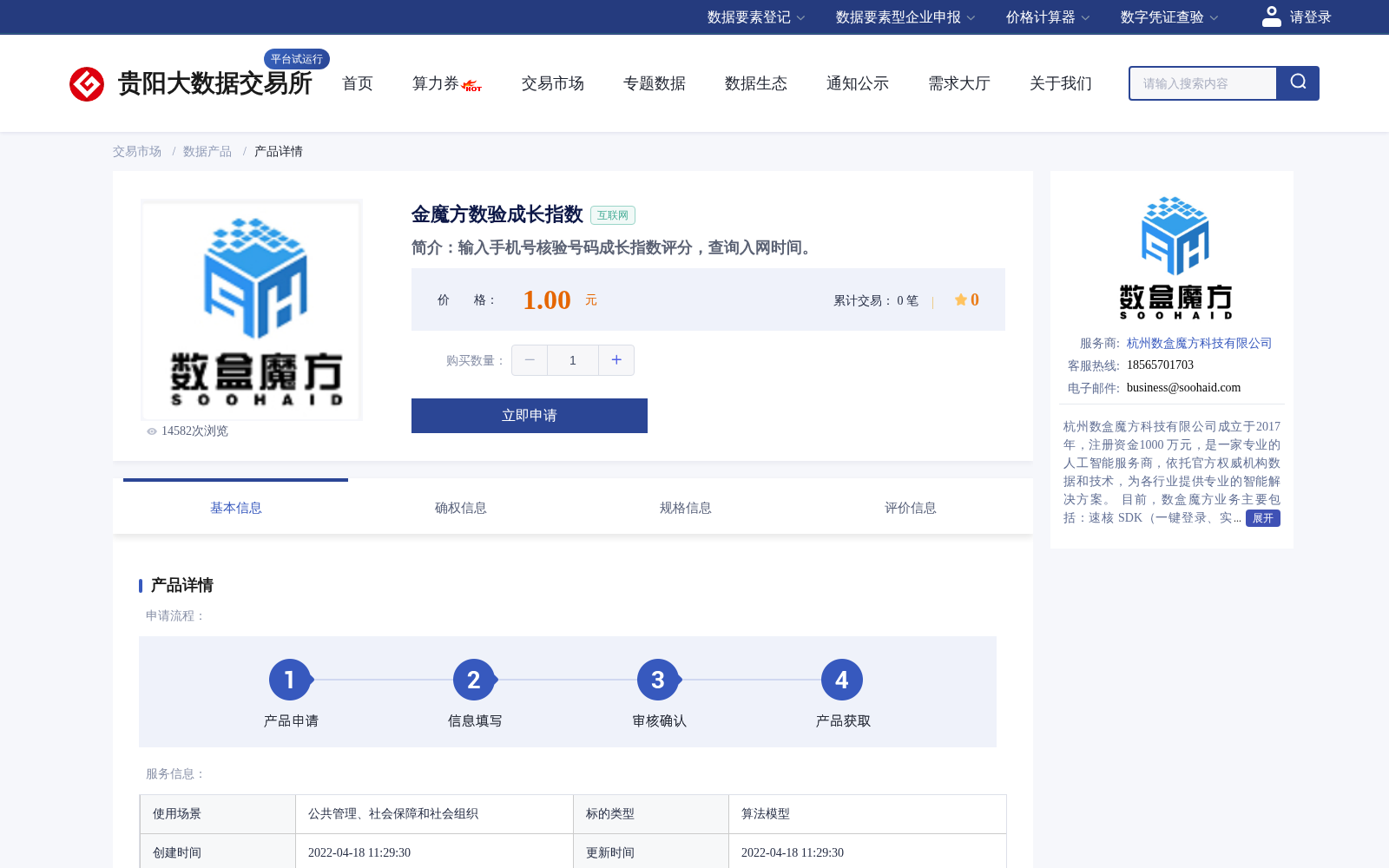This screenshot has height=868, width=1389.
Task: Open the 价格计算器 dropdown
Action: (1048, 17)
